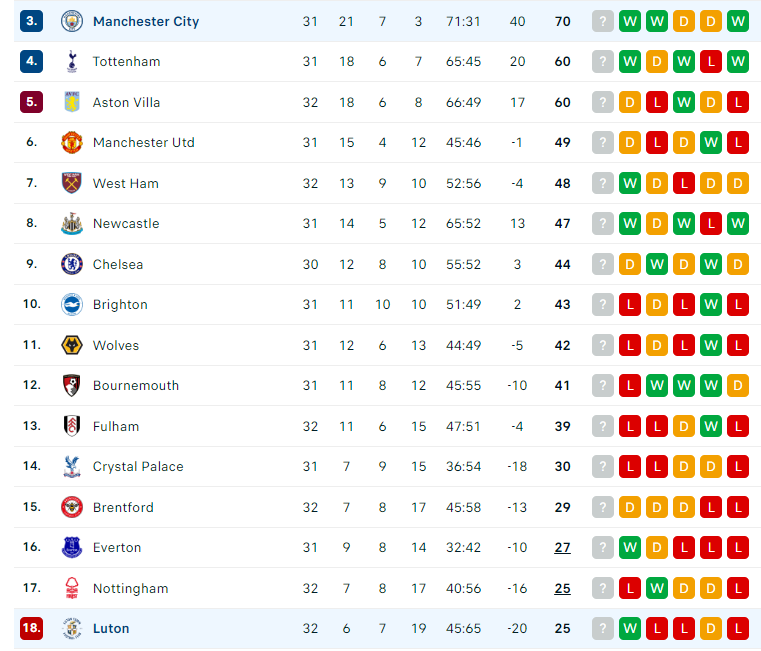
Task: Click Luton's next match question mark badge
Action: coord(603,628)
